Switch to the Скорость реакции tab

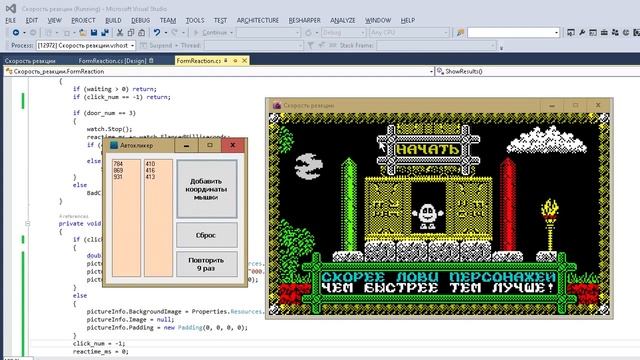[x=30, y=61]
